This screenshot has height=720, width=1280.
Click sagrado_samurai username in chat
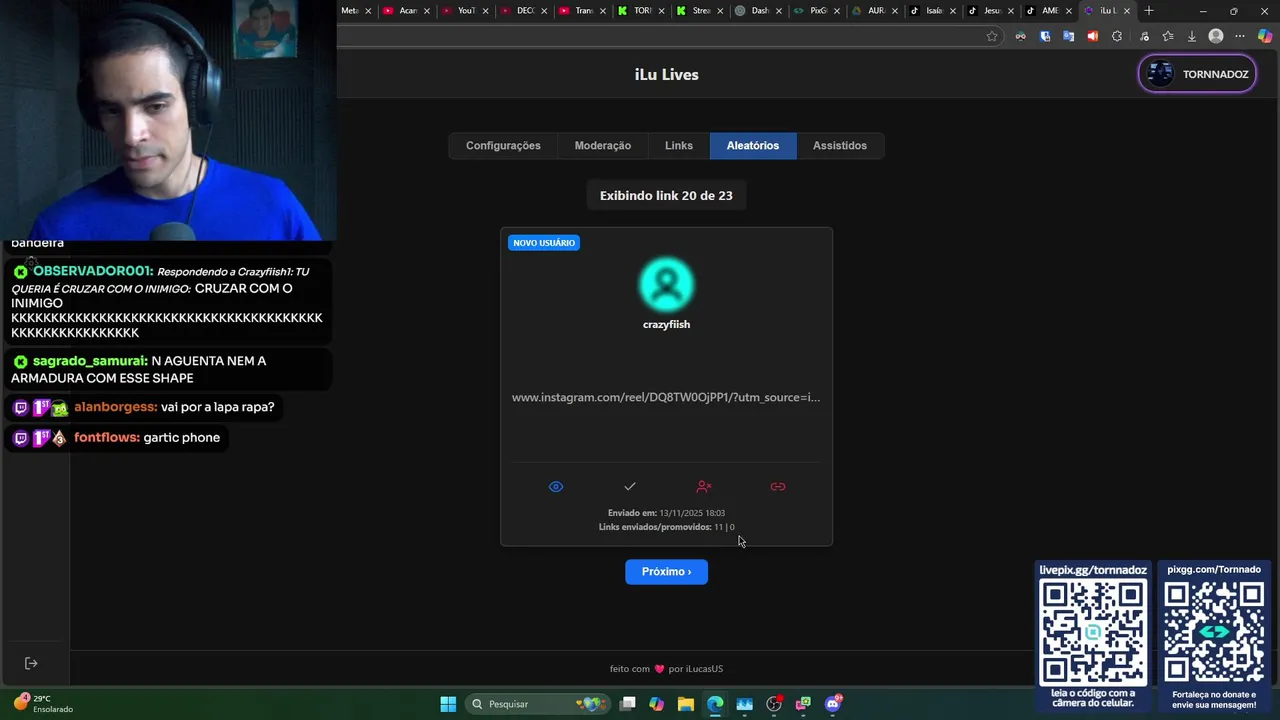(x=90, y=361)
